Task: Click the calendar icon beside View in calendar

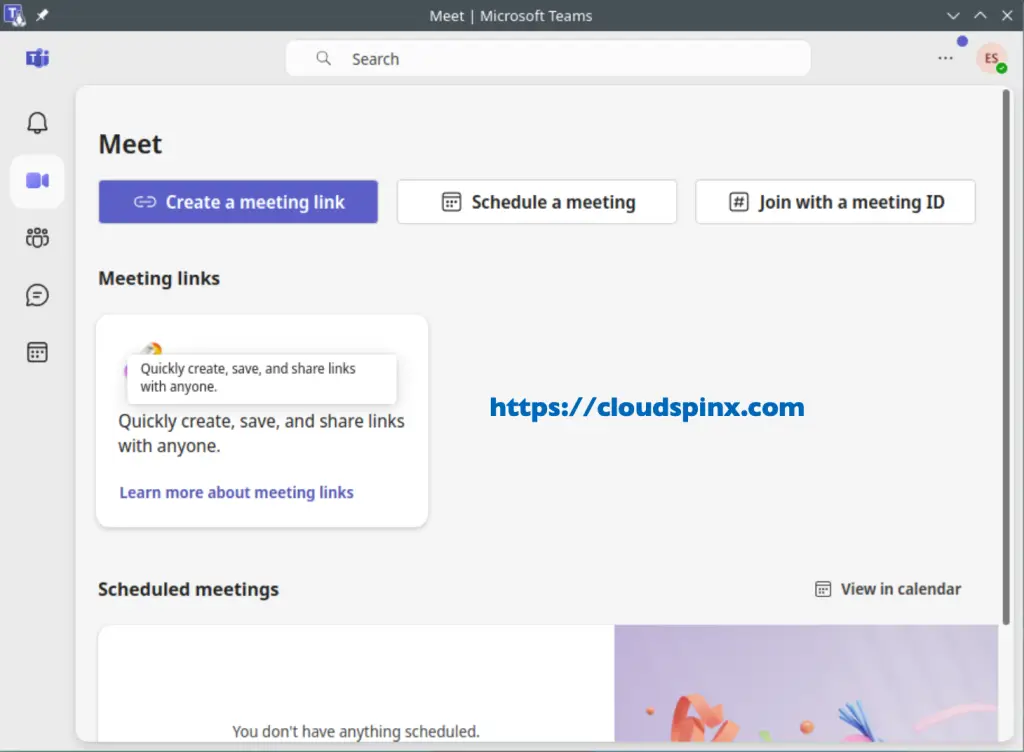Action: tap(822, 589)
